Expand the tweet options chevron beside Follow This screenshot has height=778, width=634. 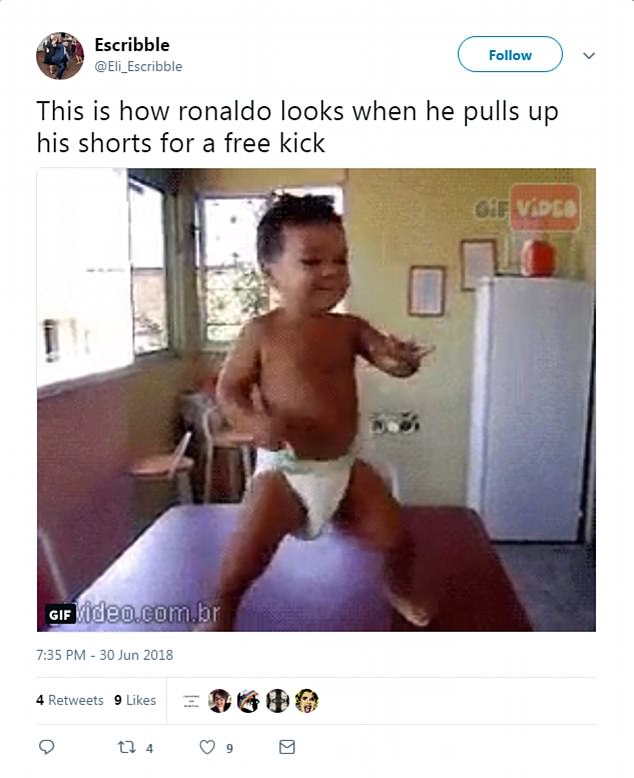(589, 55)
